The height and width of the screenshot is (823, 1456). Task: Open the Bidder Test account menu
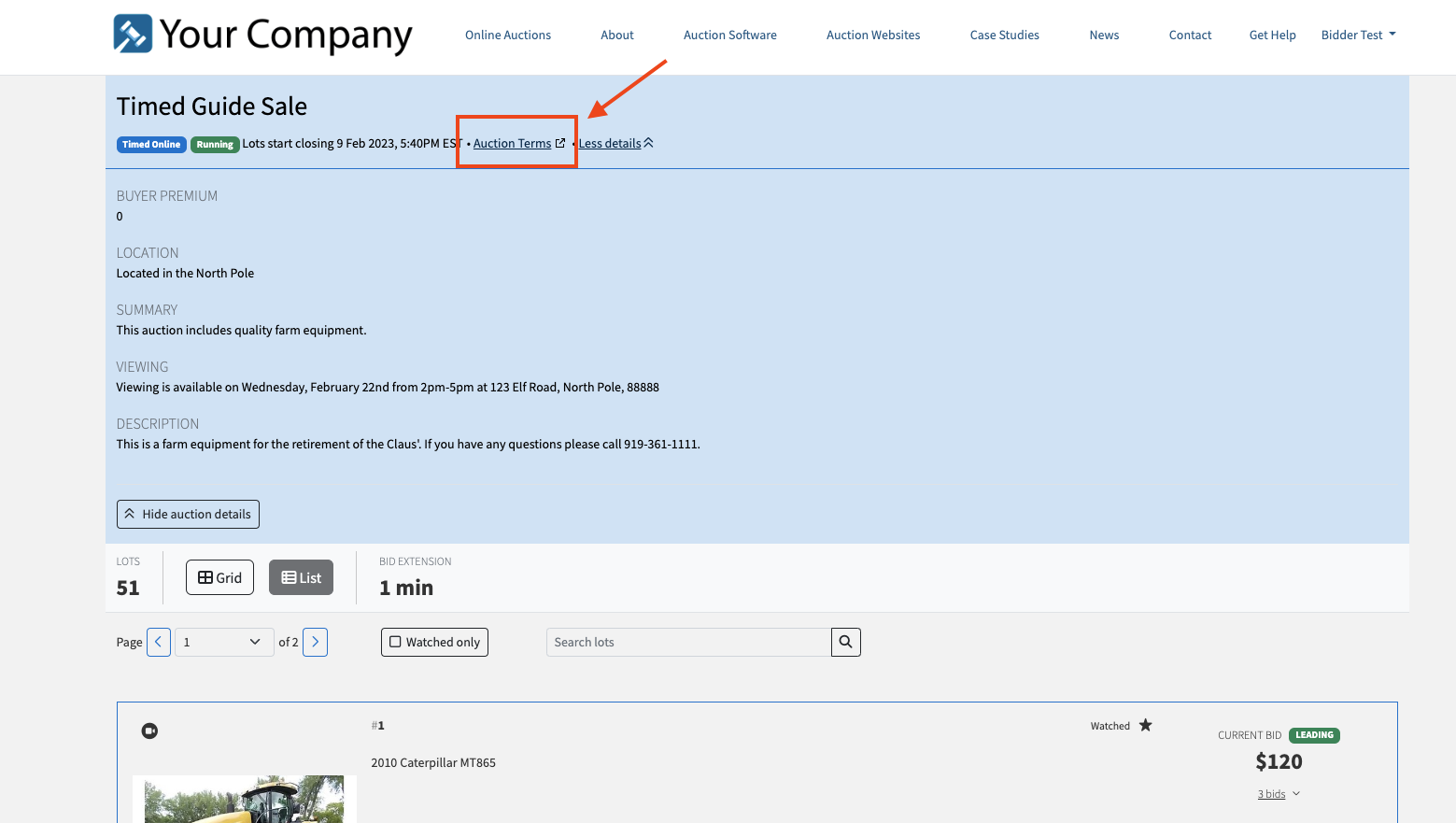1358,35
